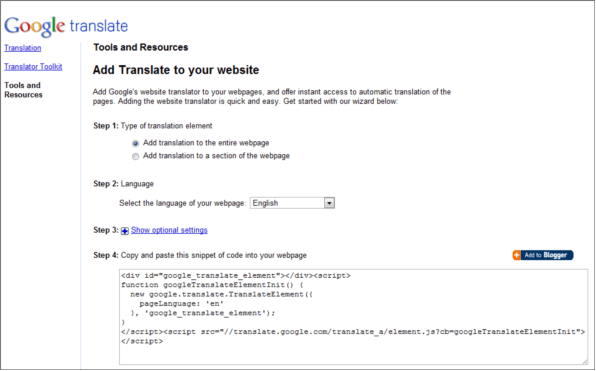The height and width of the screenshot is (371, 596).
Task: Click the dropdown arrow beside English
Action: point(329,203)
